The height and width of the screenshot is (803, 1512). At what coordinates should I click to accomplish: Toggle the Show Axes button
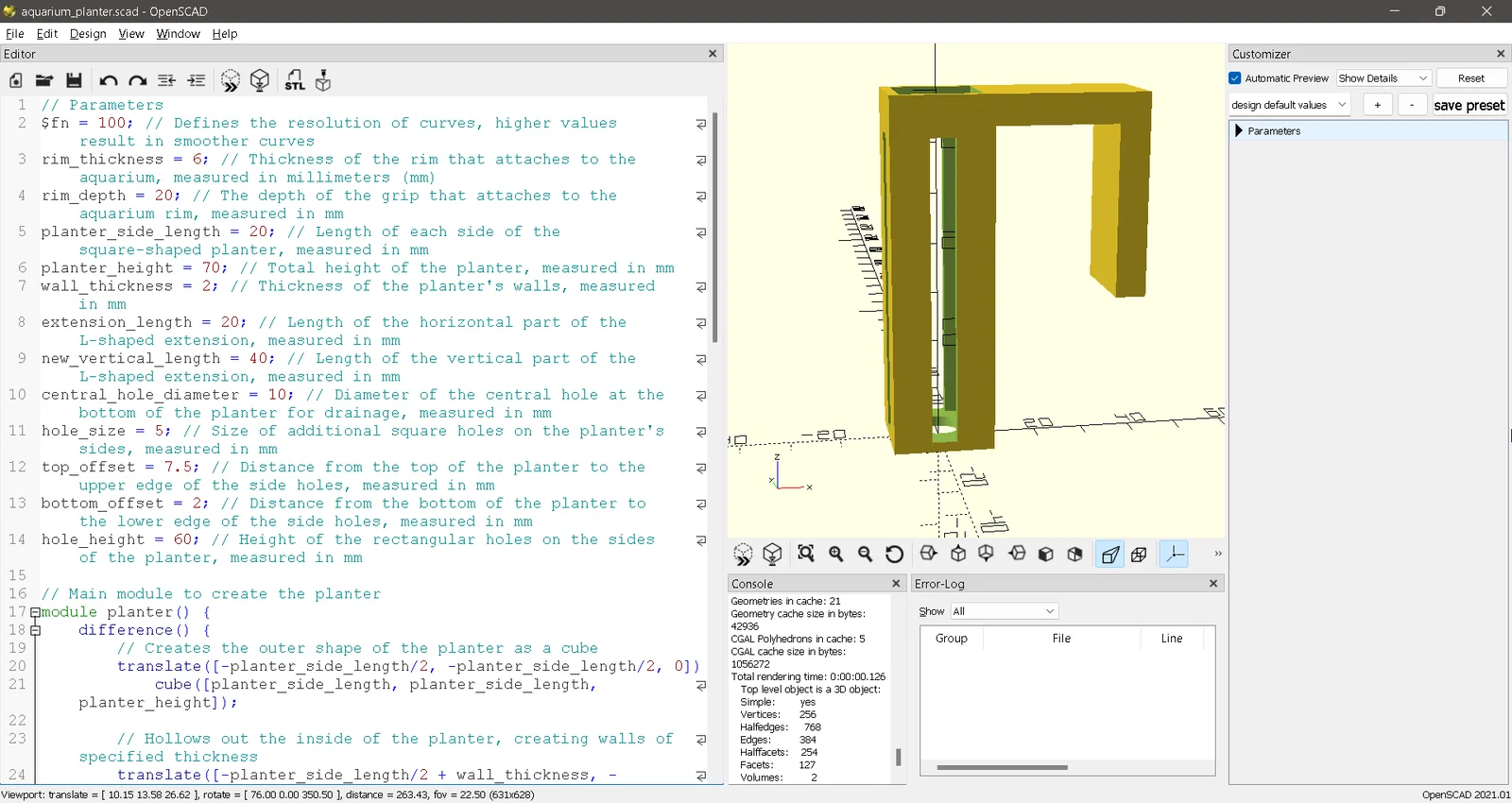pos(1174,555)
